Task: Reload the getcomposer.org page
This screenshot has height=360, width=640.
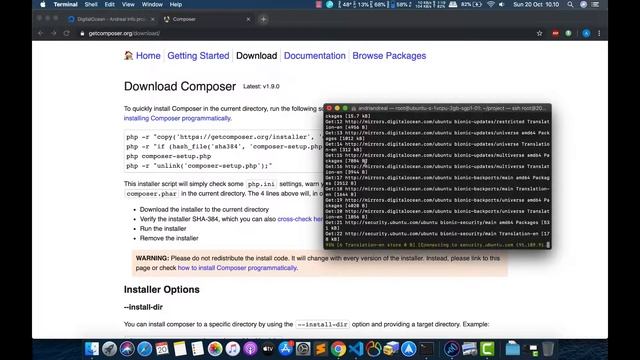Action: (67, 33)
